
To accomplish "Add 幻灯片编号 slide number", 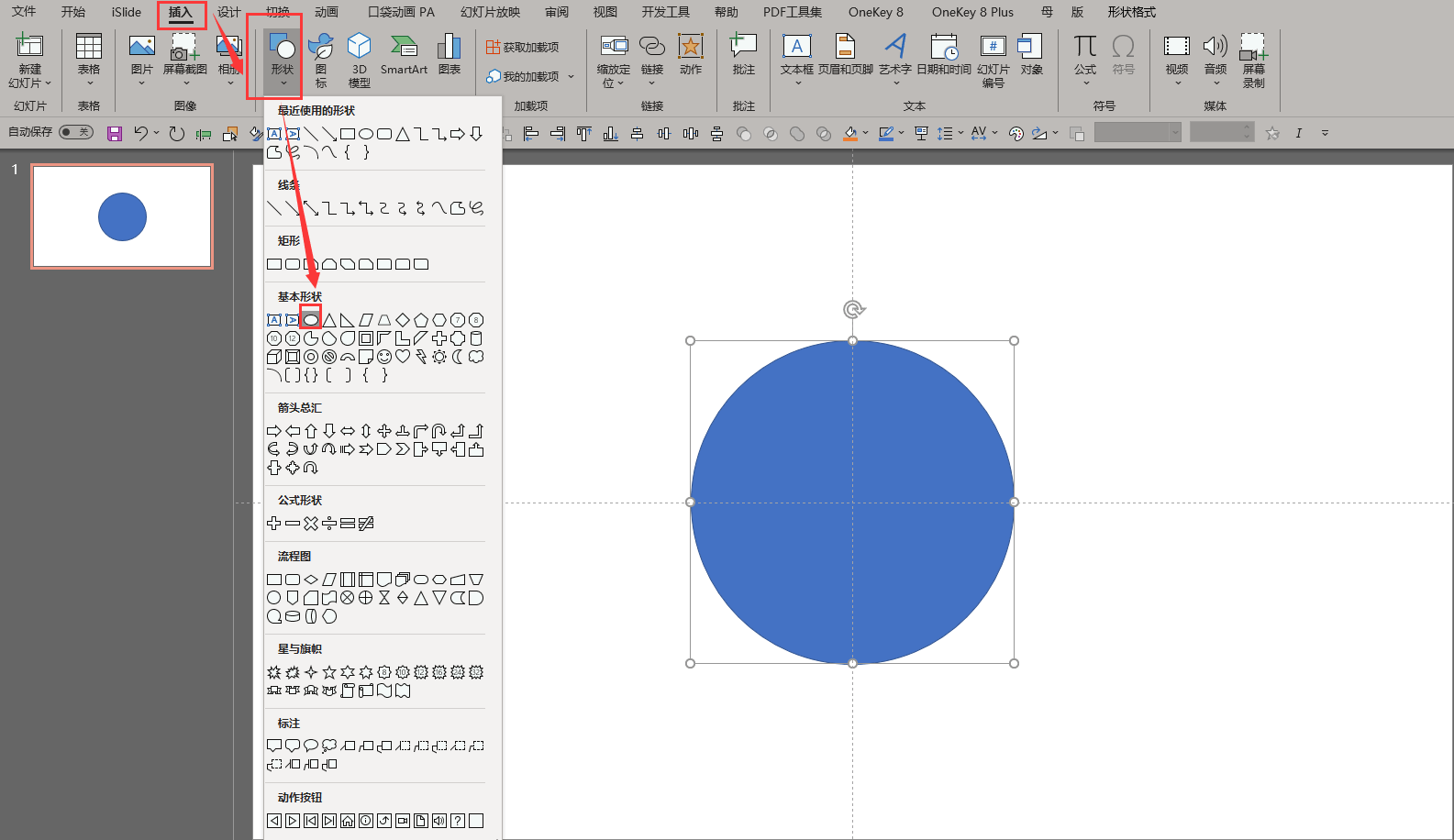I will click(993, 61).
